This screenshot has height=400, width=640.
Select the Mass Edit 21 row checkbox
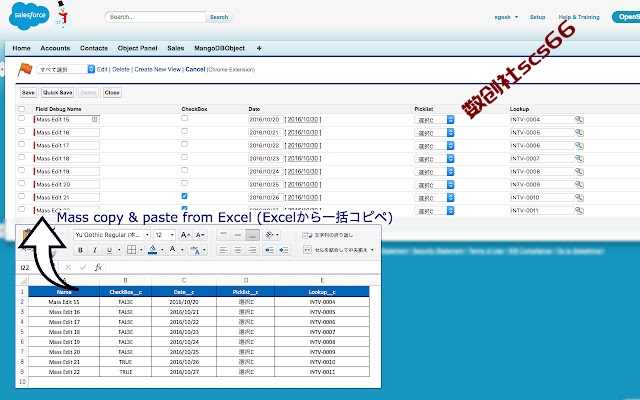(x=22, y=196)
